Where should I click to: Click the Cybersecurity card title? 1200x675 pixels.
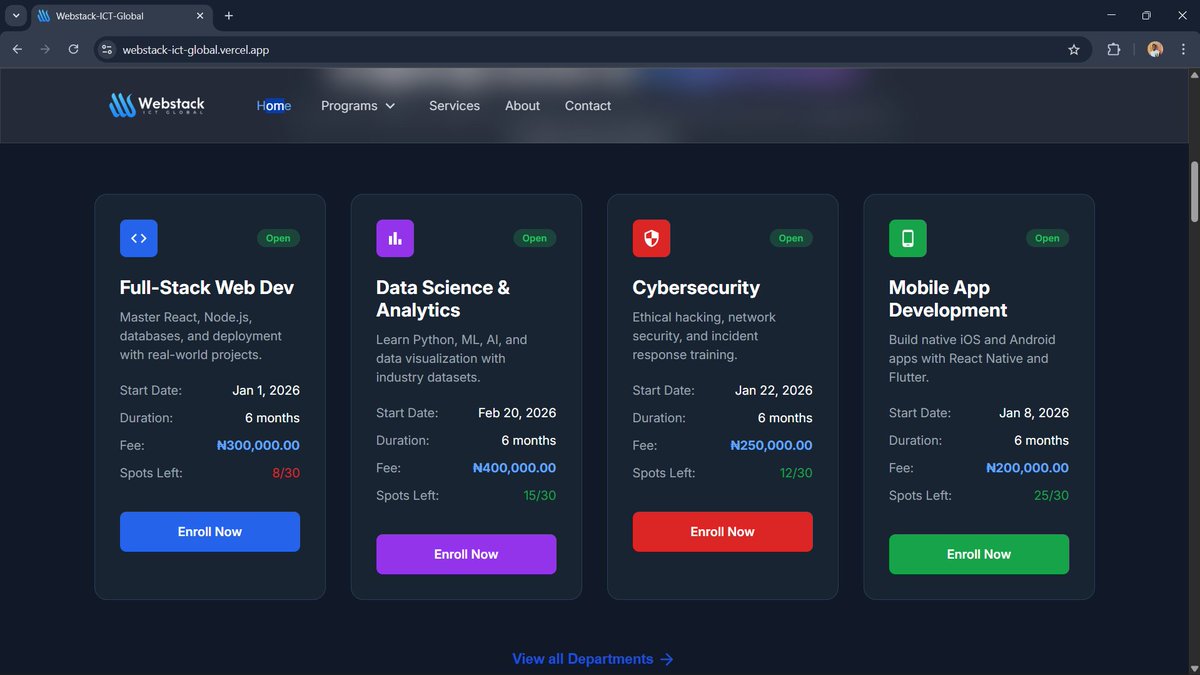coord(696,287)
